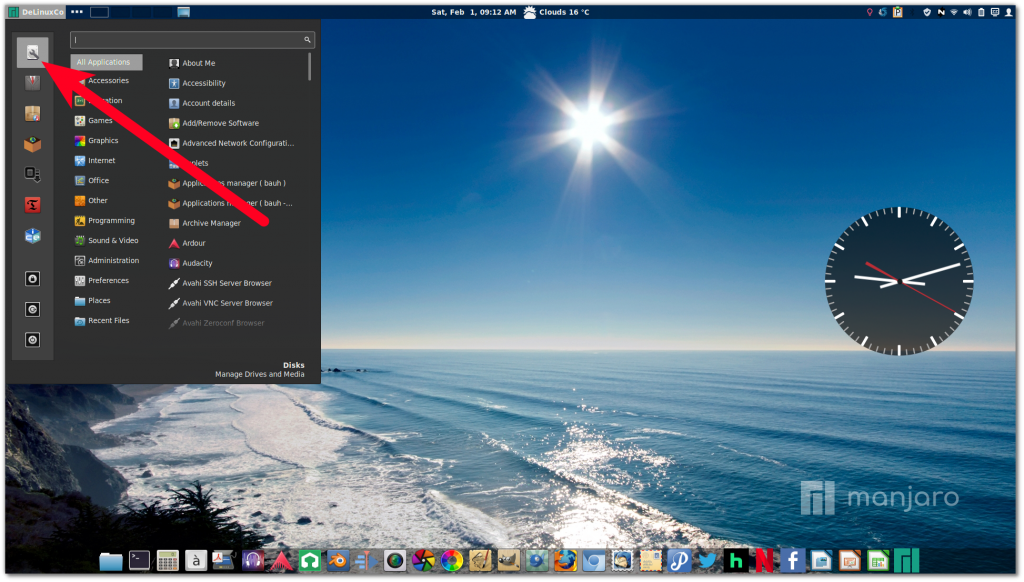Image resolution: width=1024 pixels, height=582 pixels.
Task: Open the user icon in the tray
Action: (1008, 12)
